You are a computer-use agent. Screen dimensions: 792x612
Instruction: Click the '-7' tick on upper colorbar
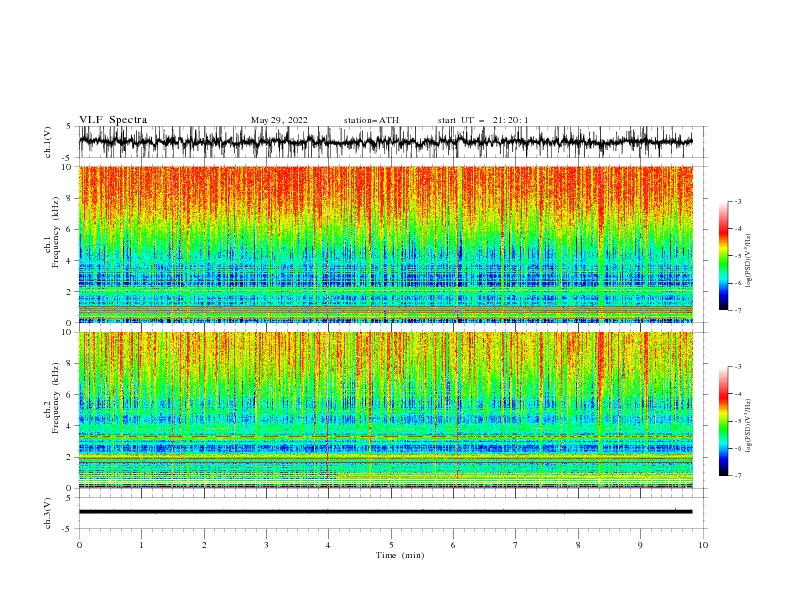pos(737,310)
